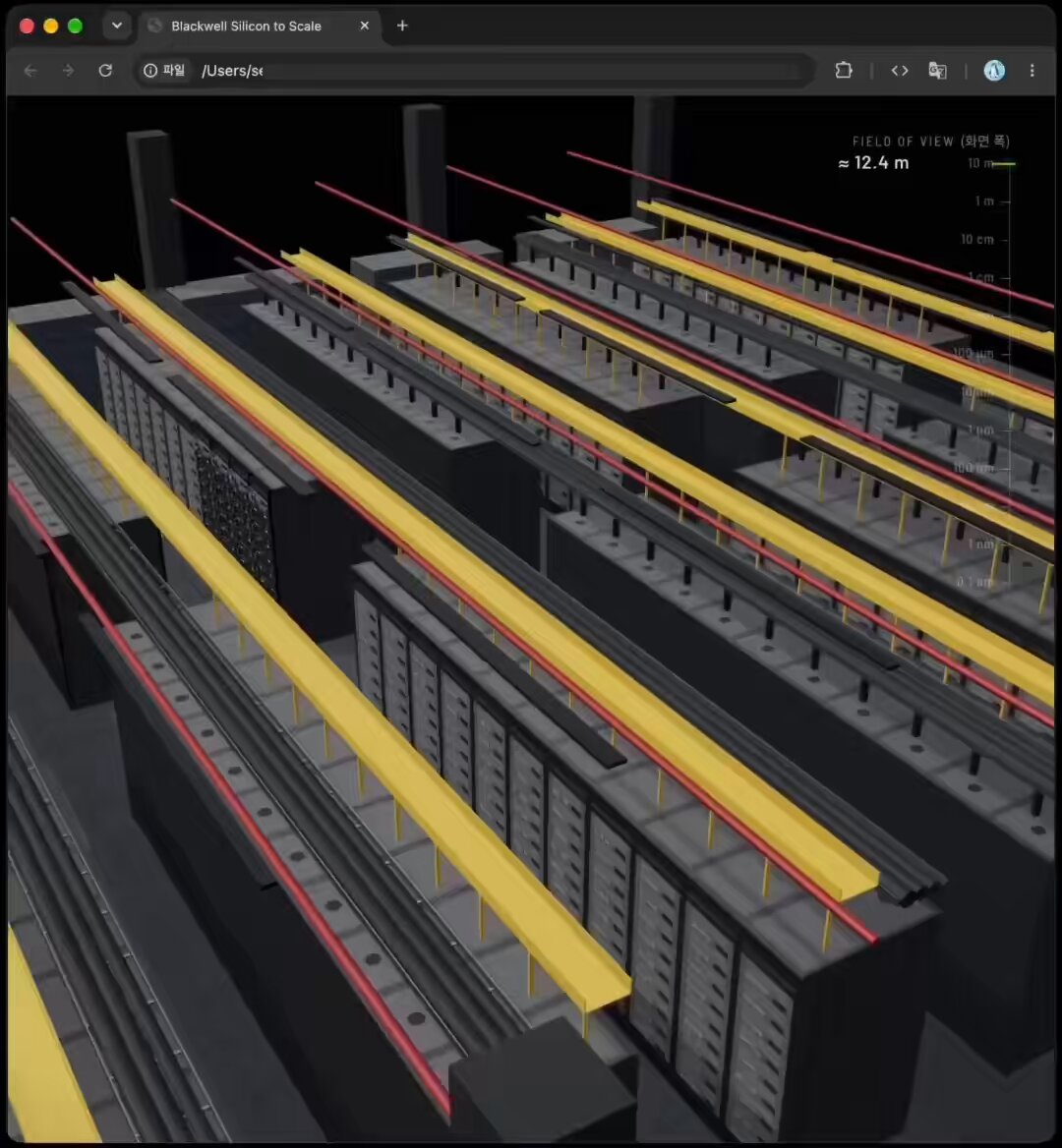This screenshot has height=1148, width=1062.
Task: Maximize the window with the green button
Action: pos(75,26)
